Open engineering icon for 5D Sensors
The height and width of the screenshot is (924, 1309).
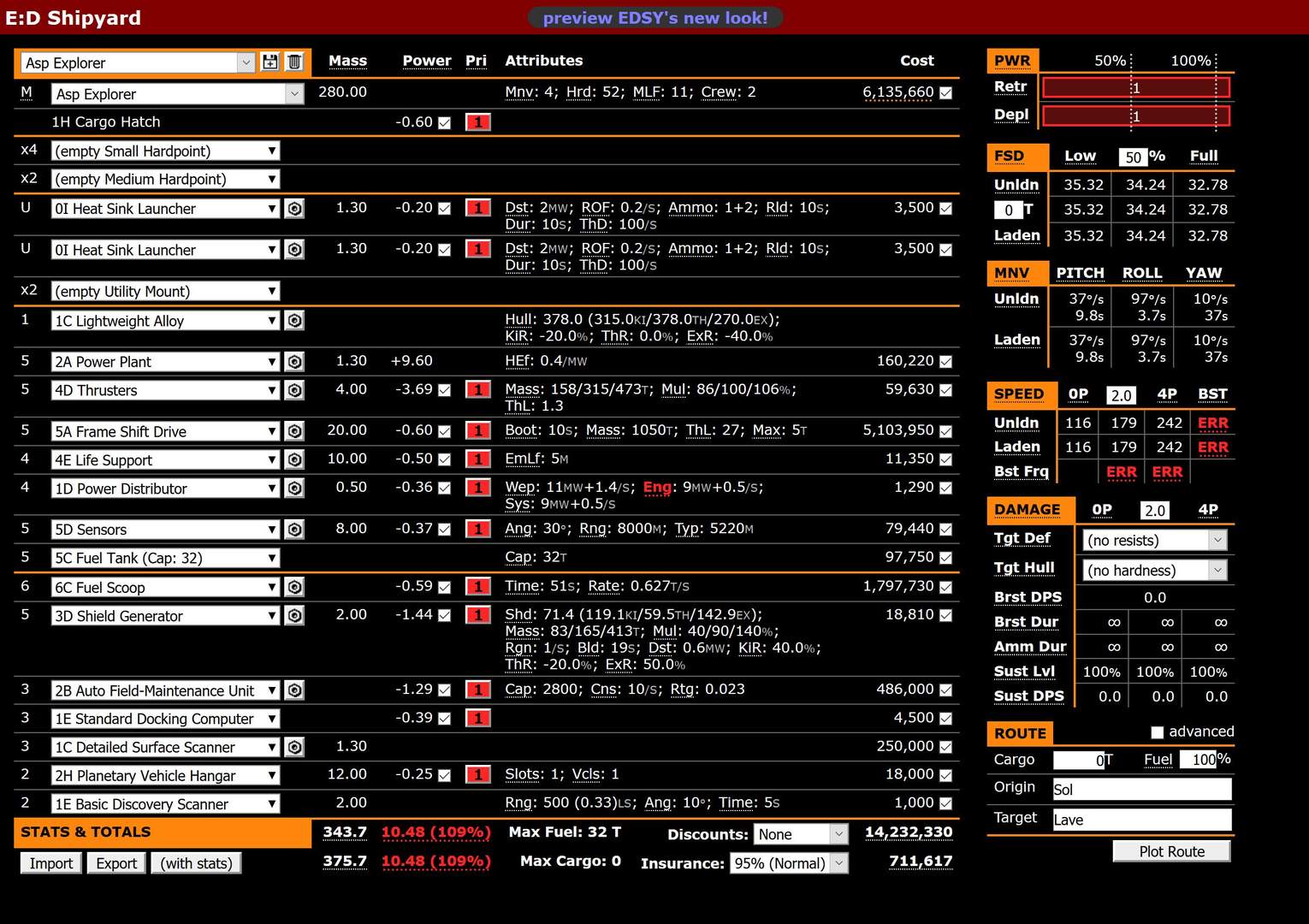(x=294, y=530)
